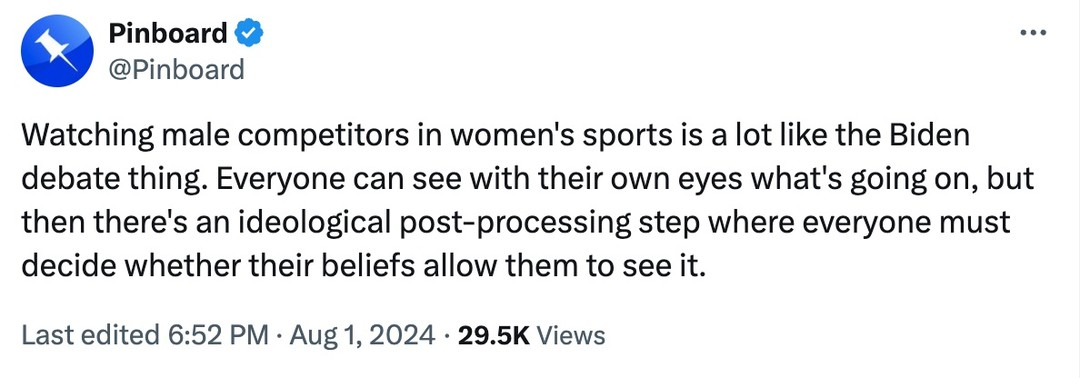1080x378 pixels.
Task: Open the three-dot More options menu
Action: point(1033,32)
